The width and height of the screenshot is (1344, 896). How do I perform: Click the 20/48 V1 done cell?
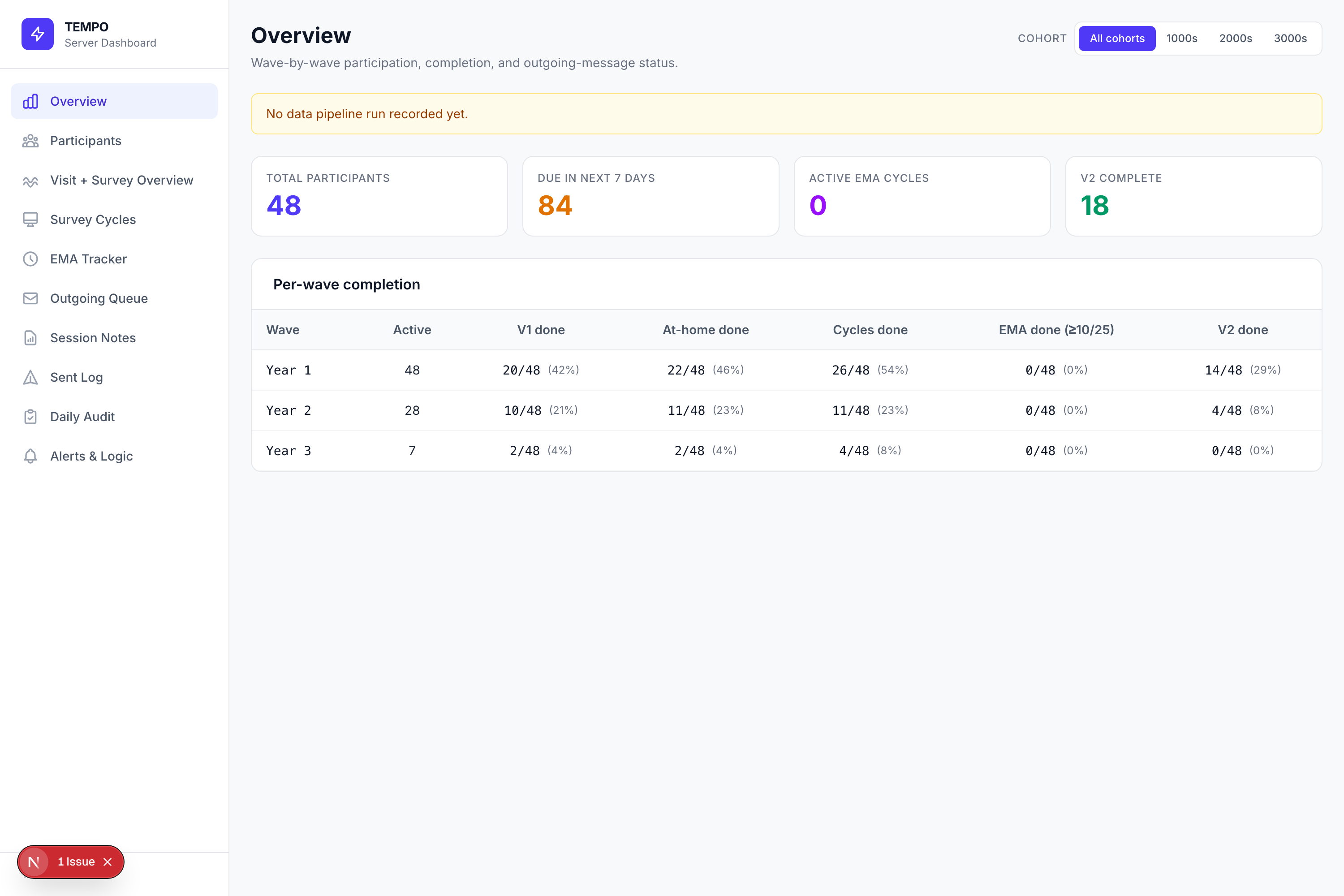(x=541, y=370)
